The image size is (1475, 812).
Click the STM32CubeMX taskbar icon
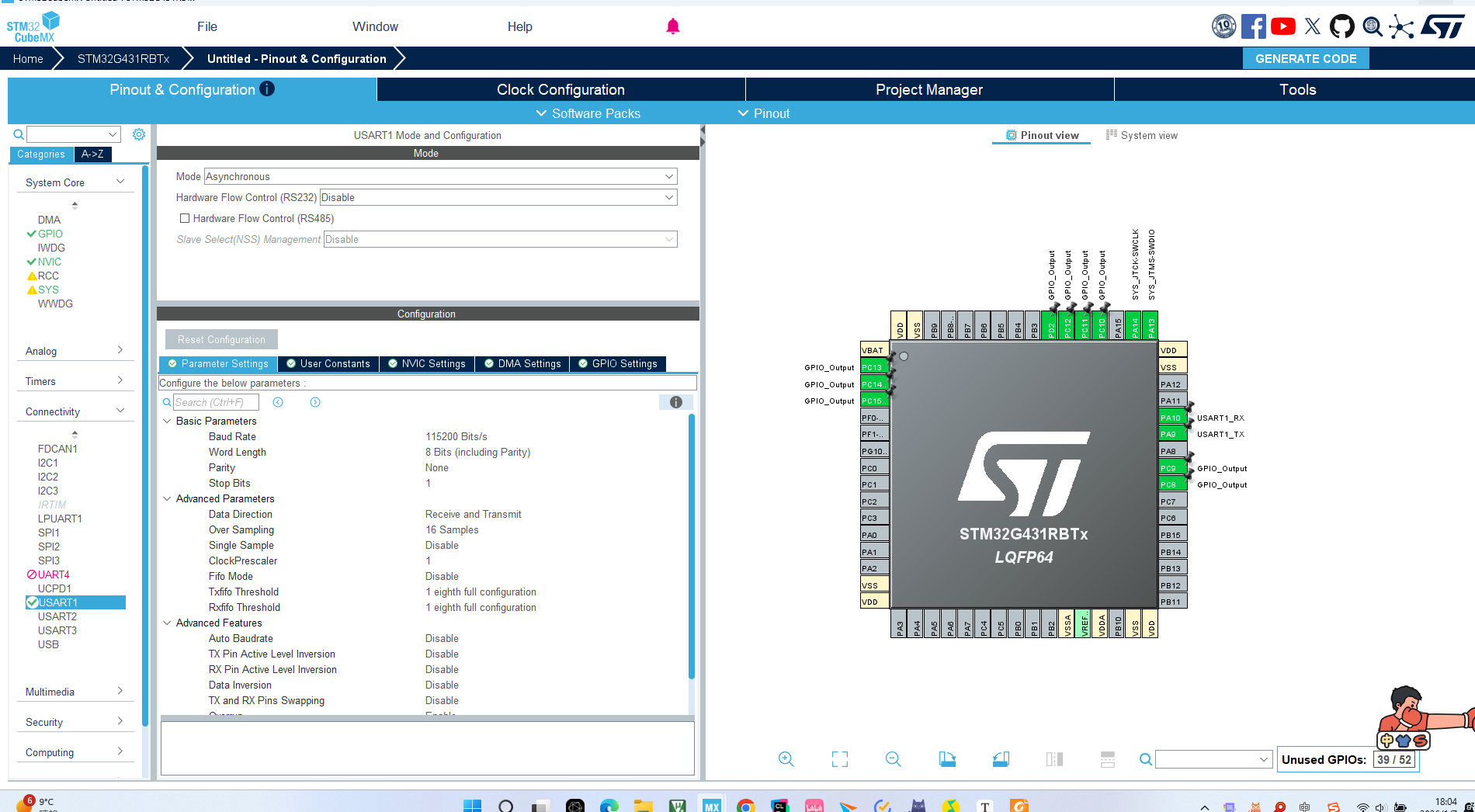[712, 806]
